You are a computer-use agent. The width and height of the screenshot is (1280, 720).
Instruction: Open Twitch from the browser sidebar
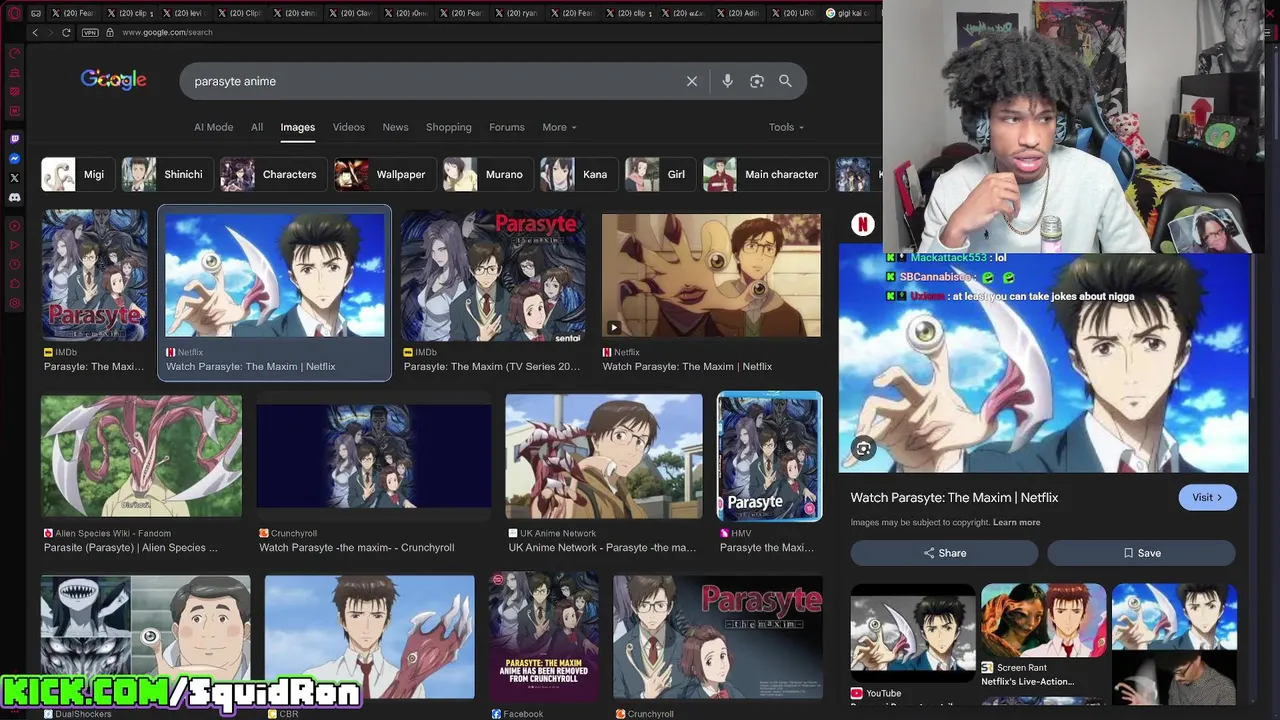pos(14,139)
